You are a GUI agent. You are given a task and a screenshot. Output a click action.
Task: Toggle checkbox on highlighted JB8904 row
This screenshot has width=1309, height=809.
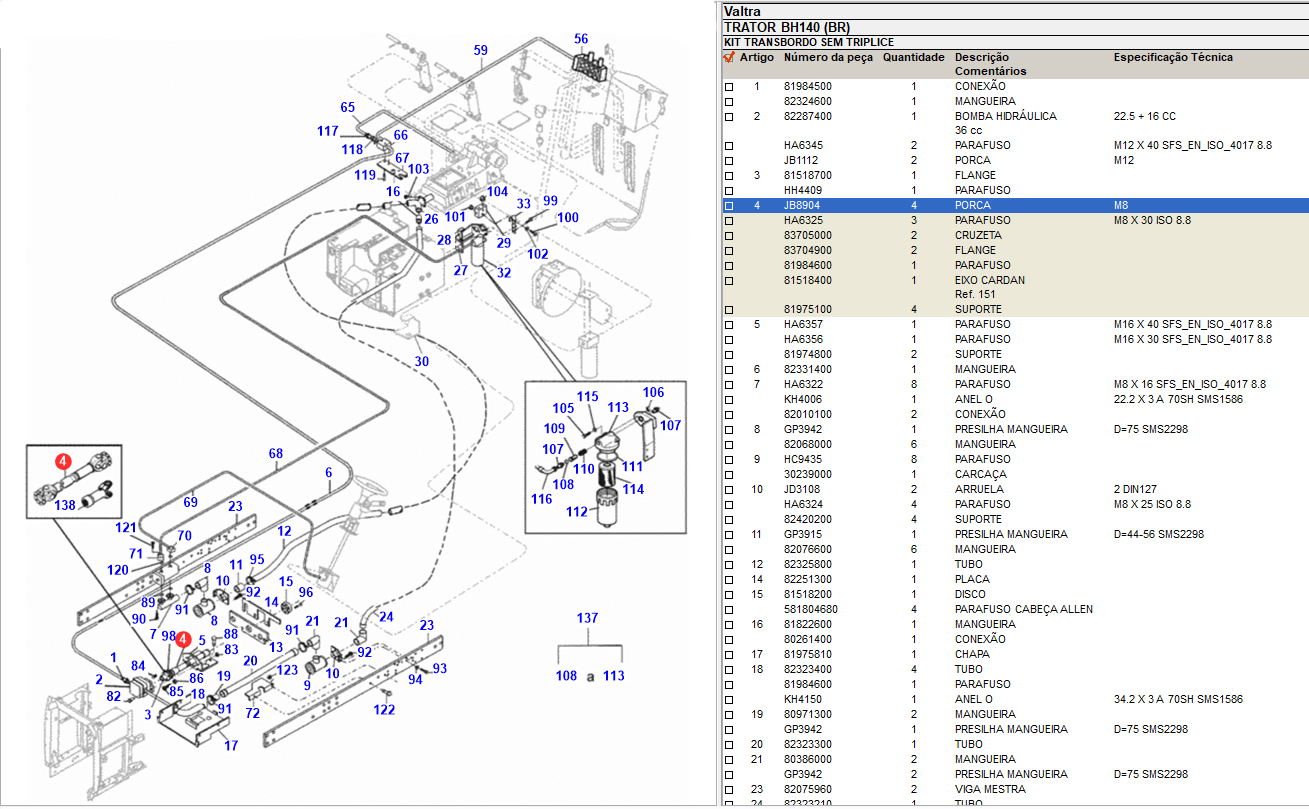pyautogui.click(x=729, y=206)
